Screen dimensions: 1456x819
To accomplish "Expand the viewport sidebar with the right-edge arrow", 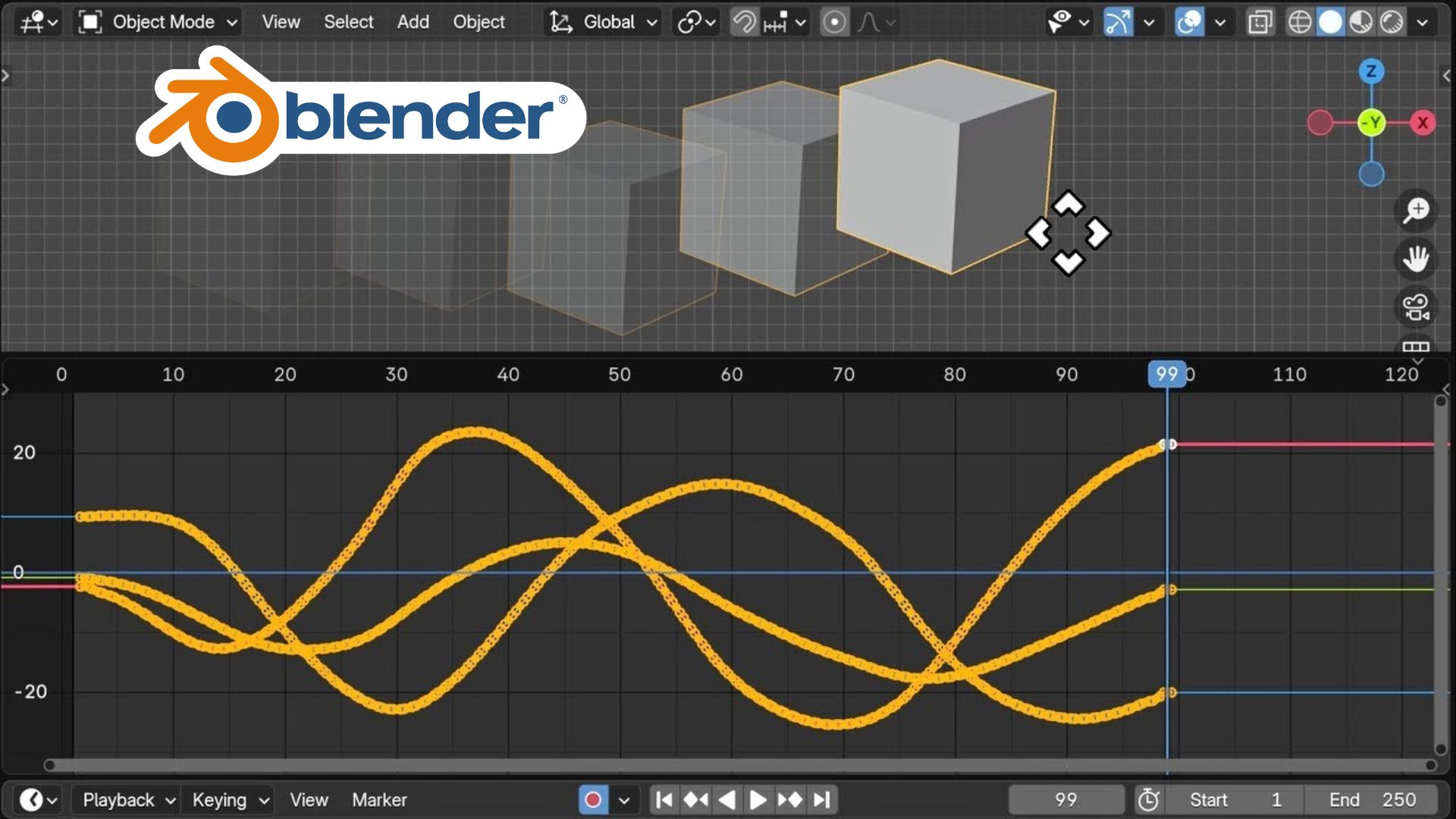I will tap(1446, 76).
